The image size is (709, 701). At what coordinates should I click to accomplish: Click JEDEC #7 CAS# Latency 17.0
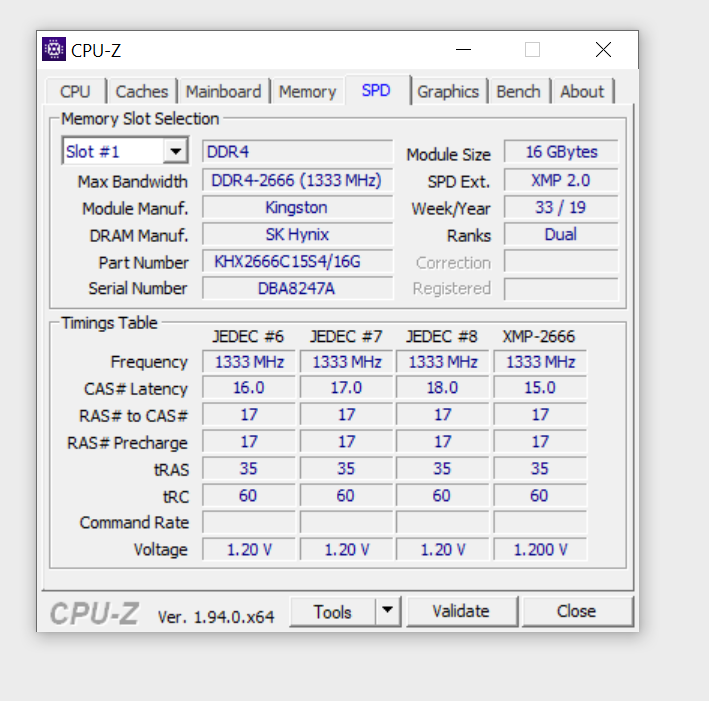[x=346, y=388]
